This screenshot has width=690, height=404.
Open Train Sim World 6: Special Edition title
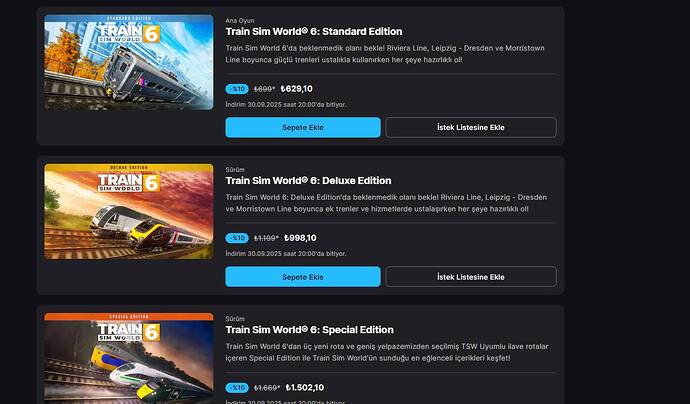tap(309, 330)
